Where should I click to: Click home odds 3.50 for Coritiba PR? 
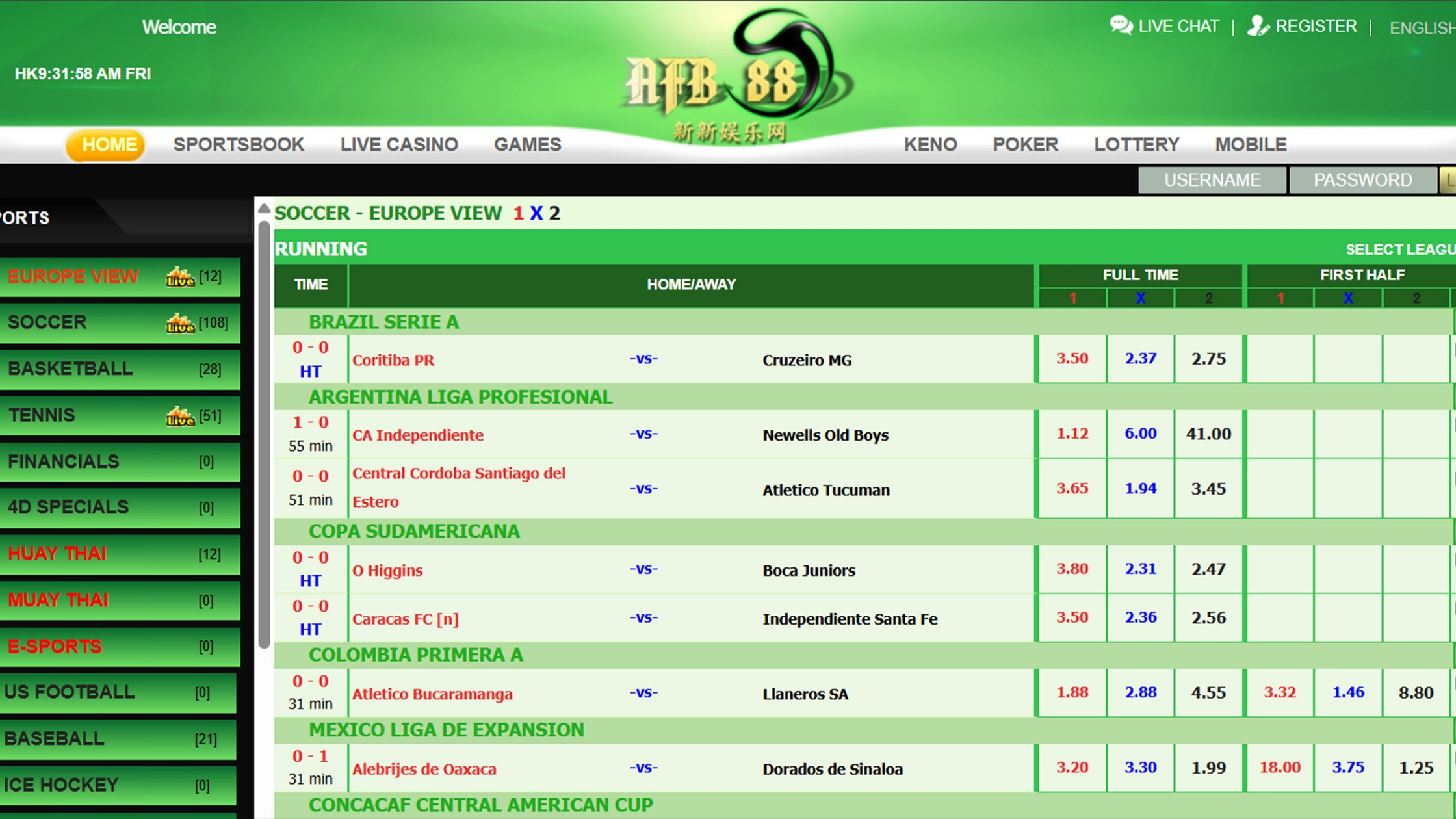(x=1072, y=359)
